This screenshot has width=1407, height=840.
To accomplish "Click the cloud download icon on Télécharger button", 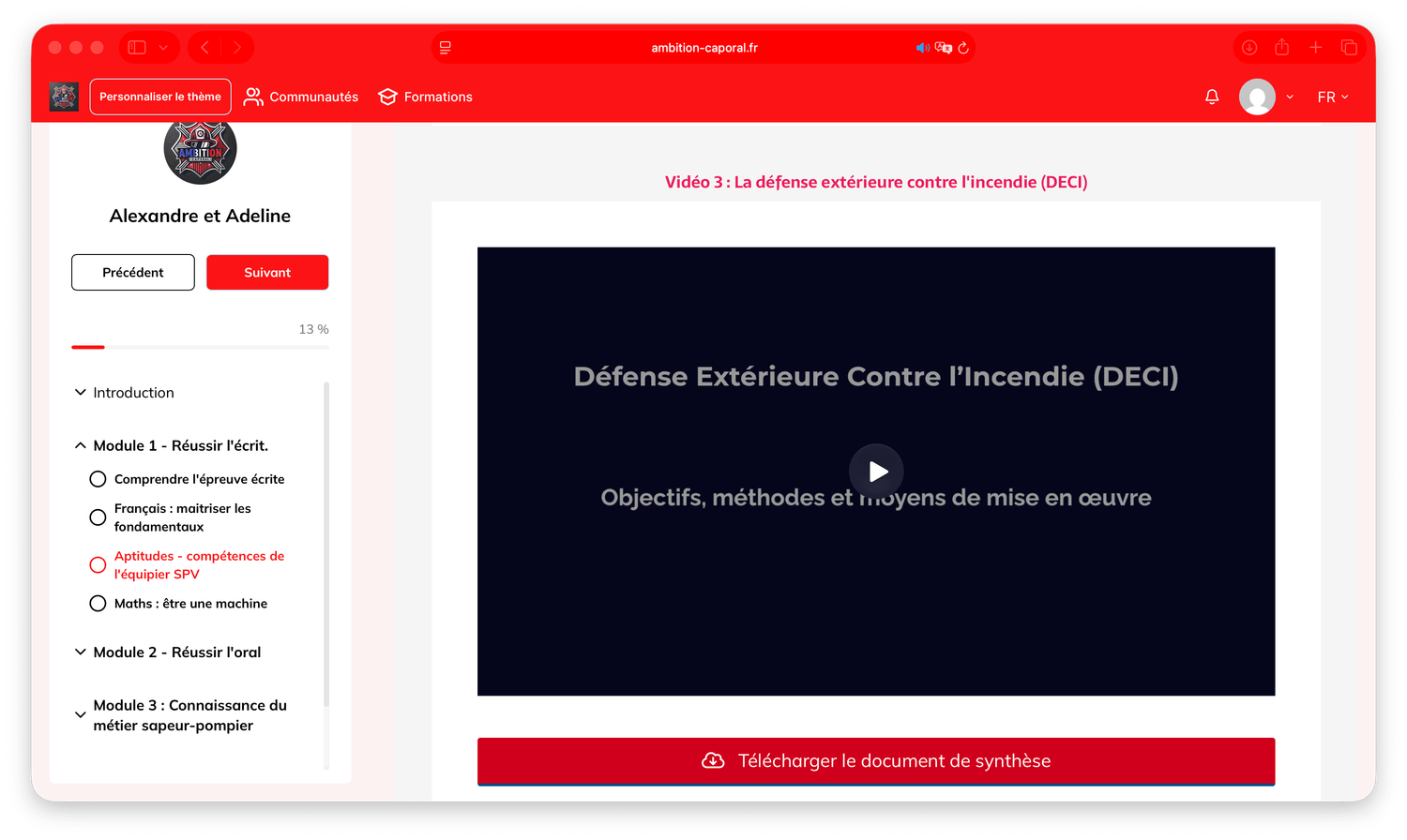I will pyautogui.click(x=713, y=760).
